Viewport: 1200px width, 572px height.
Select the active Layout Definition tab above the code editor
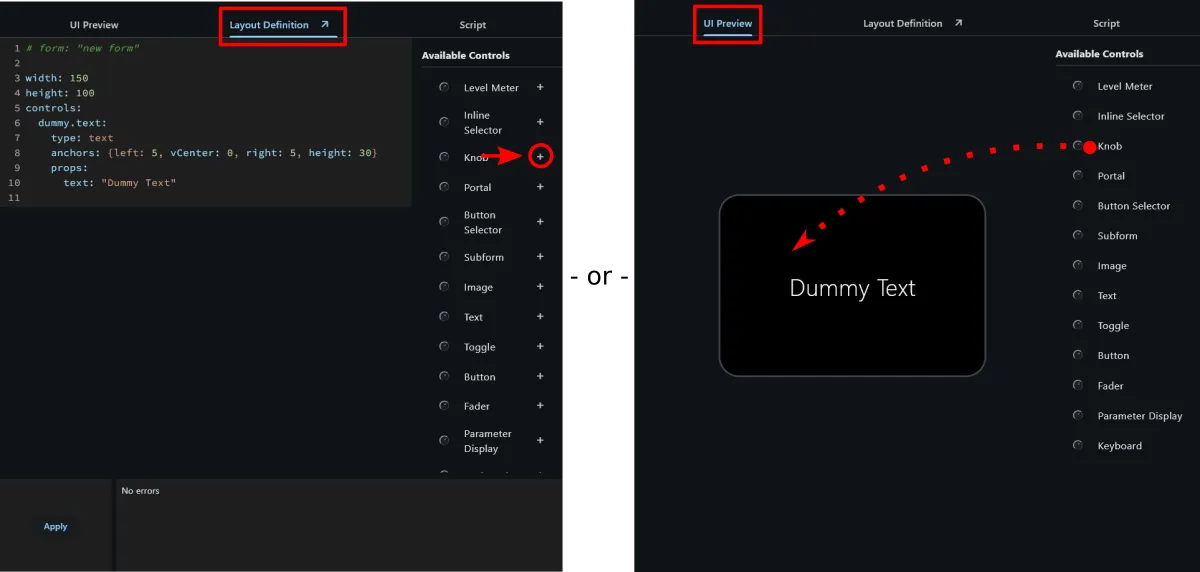pyautogui.click(x=269, y=25)
